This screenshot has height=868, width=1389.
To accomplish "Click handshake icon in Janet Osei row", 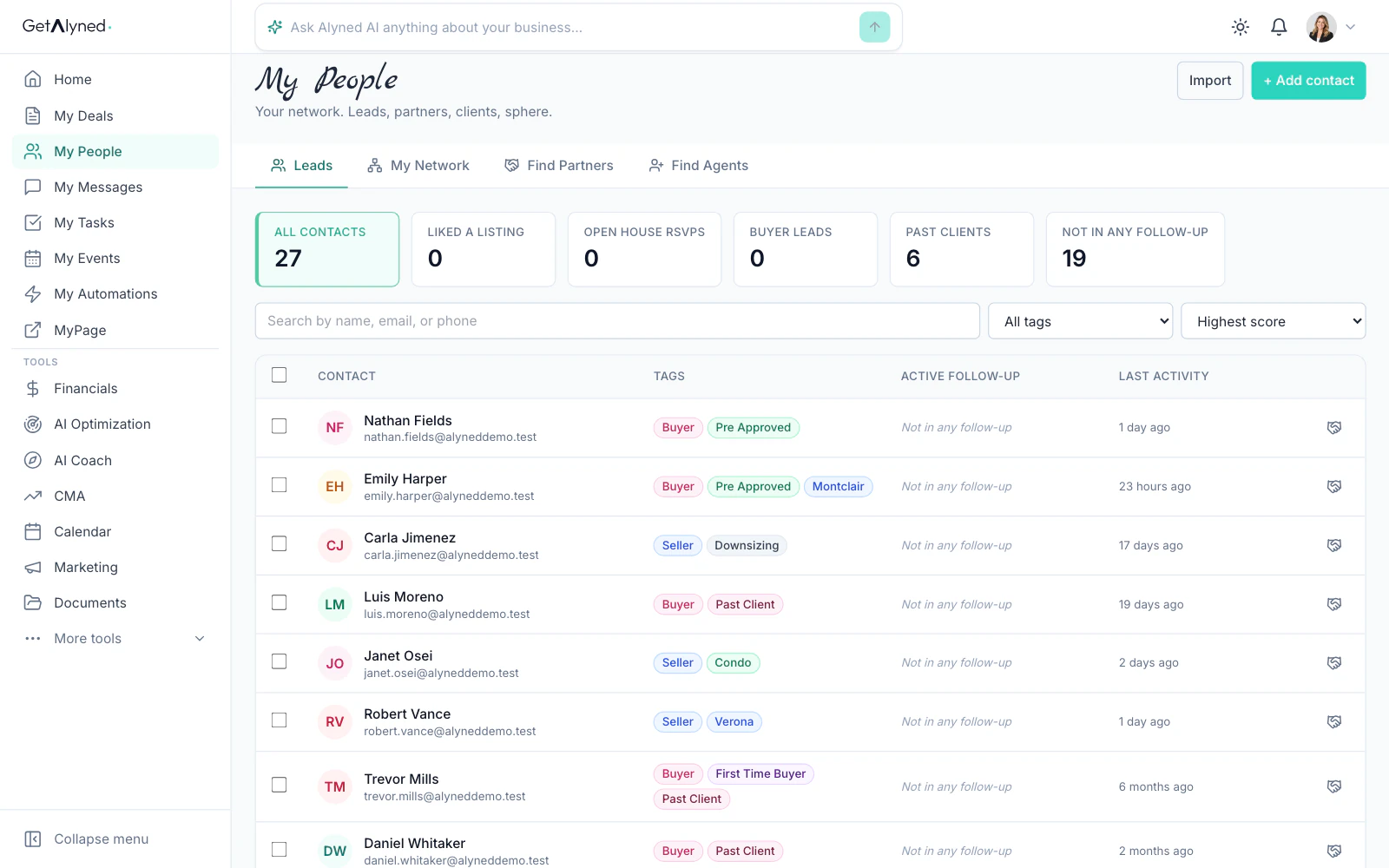I will coord(1334,662).
